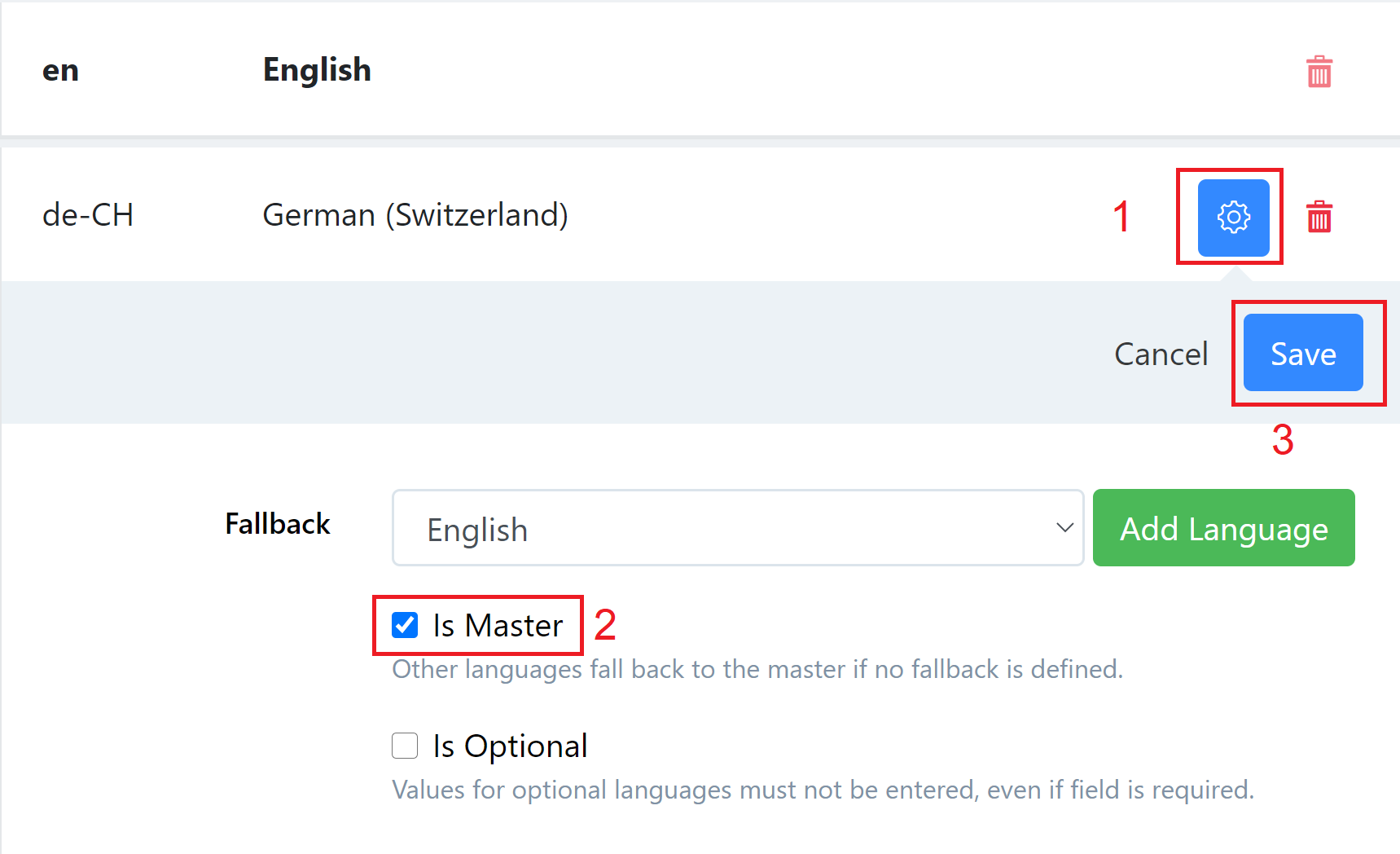Click the Save button
Image resolution: width=1400 pixels, height=854 pixels.
[x=1303, y=353]
